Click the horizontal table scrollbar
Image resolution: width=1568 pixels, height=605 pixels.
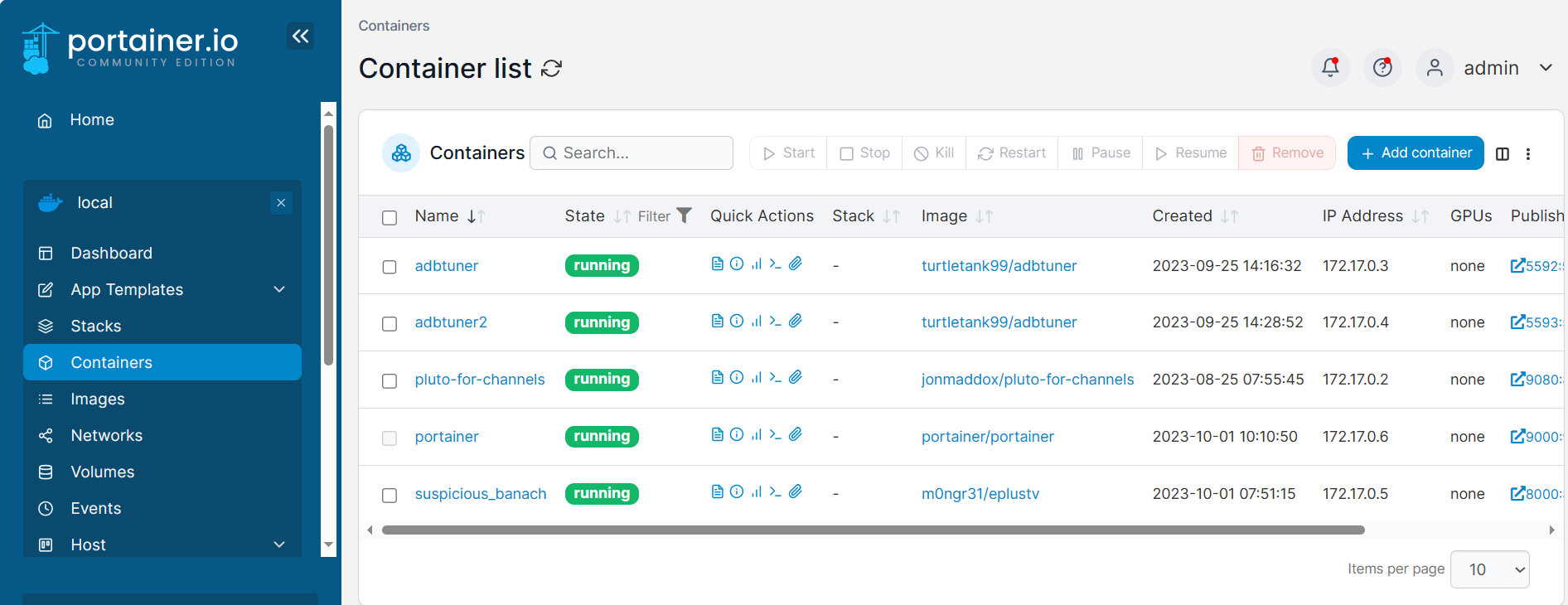873,530
